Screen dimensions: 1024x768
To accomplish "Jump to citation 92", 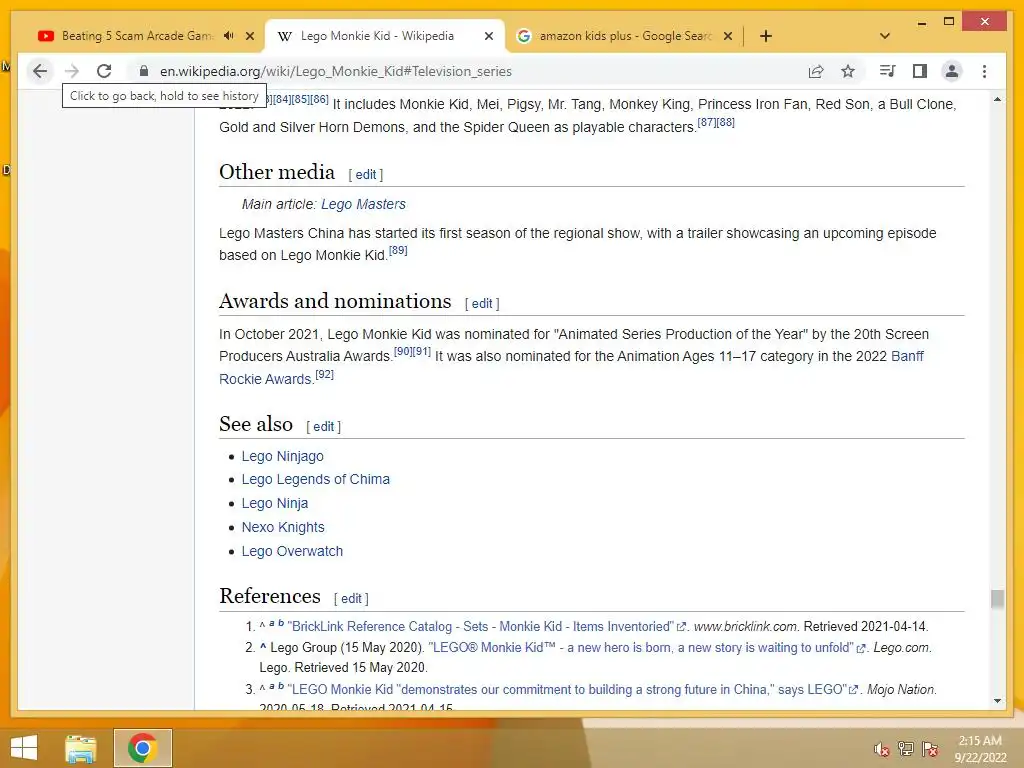I will pyautogui.click(x=324, y=374).
